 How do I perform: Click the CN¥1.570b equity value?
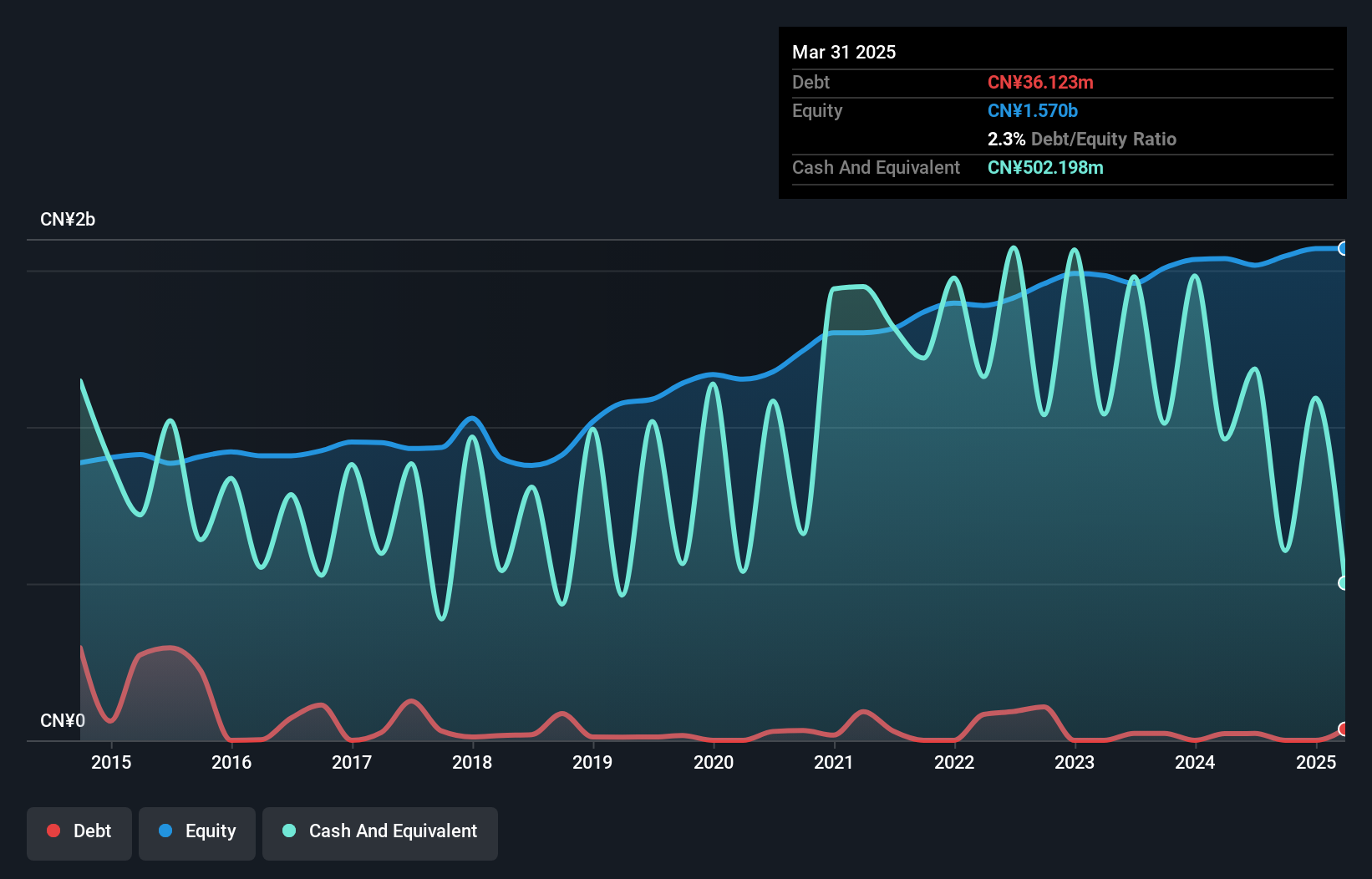[1033, 110]
